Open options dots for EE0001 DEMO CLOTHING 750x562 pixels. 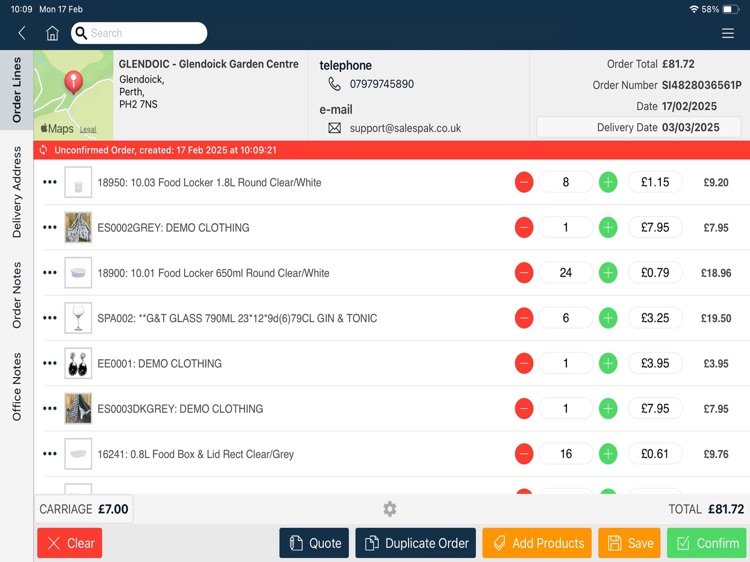pos(50,363)
